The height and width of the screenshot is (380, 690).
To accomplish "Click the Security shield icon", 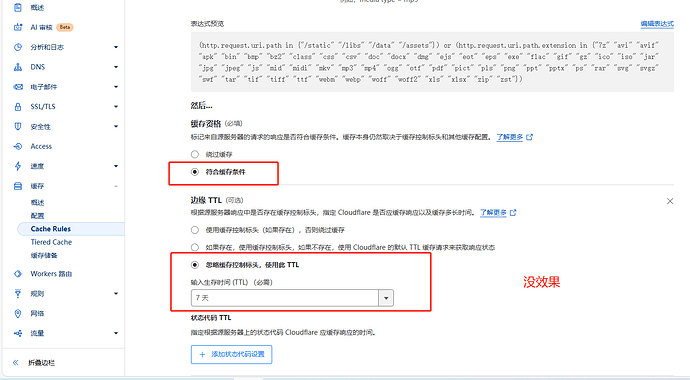I will [x=18, y=126].
